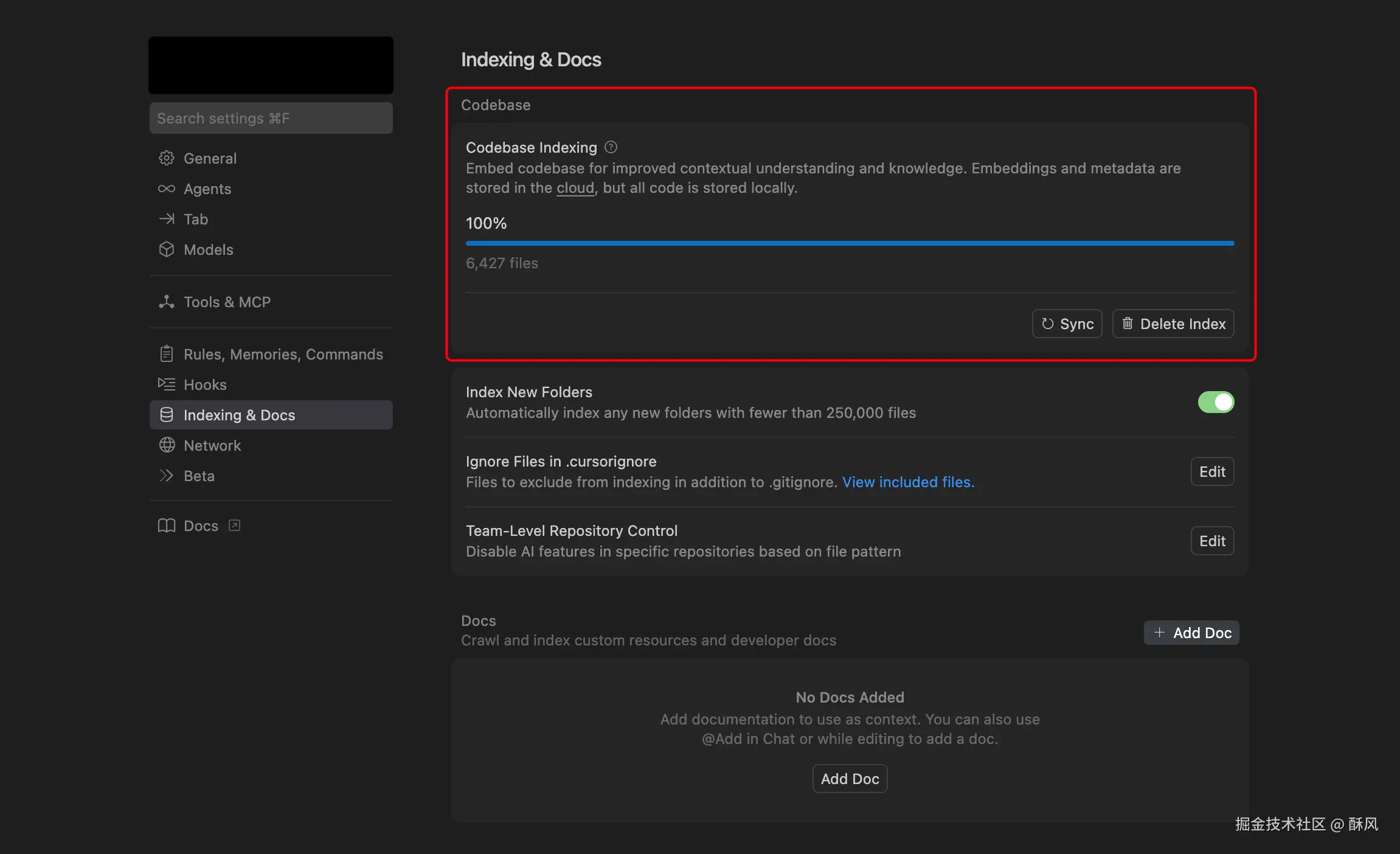Click the trash icon on Delete Index
The image size is (1400, 854).
[x=1128, y=323]
